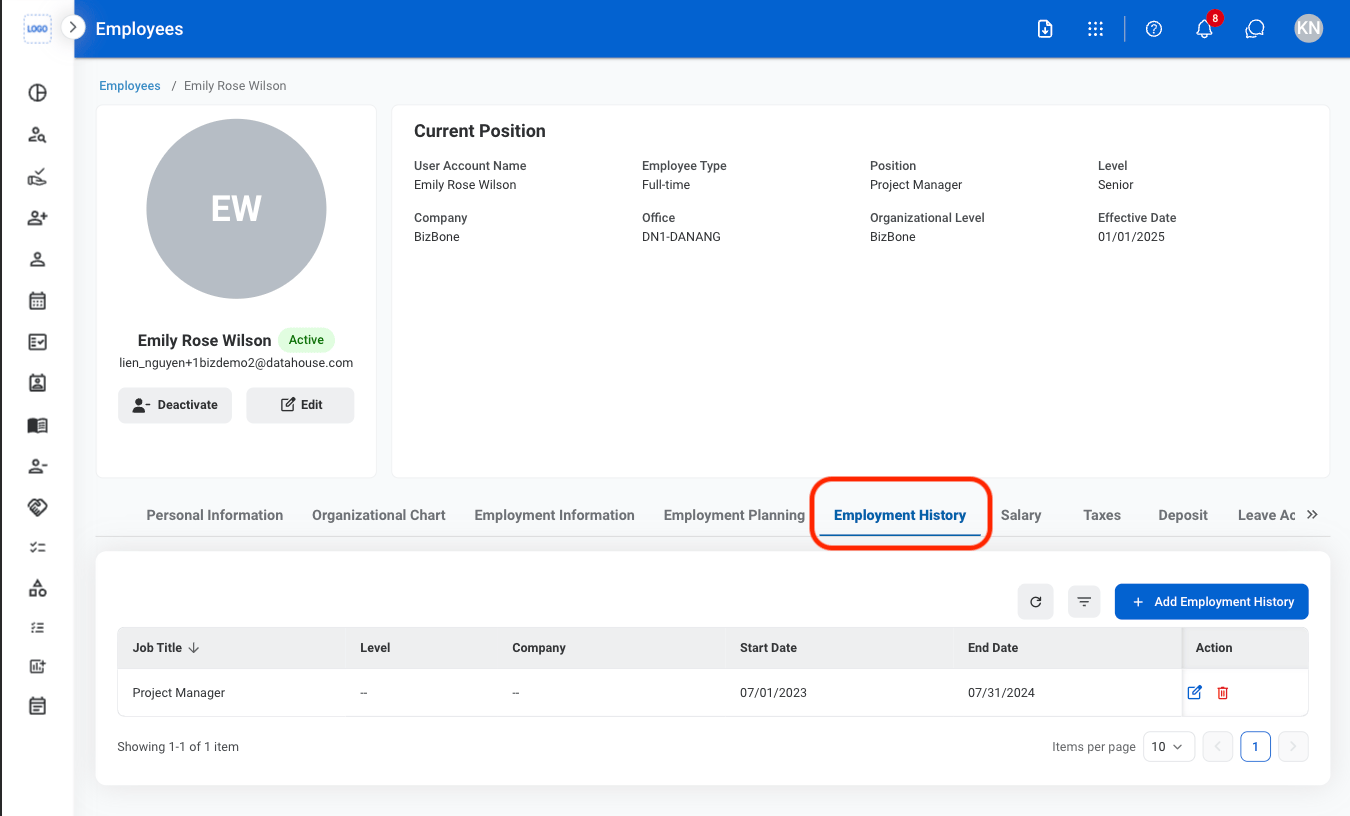Click the notifications bell icon
Viewport: 1350px width, 816px height.
pyautogui.click(x=1204, y=29)
